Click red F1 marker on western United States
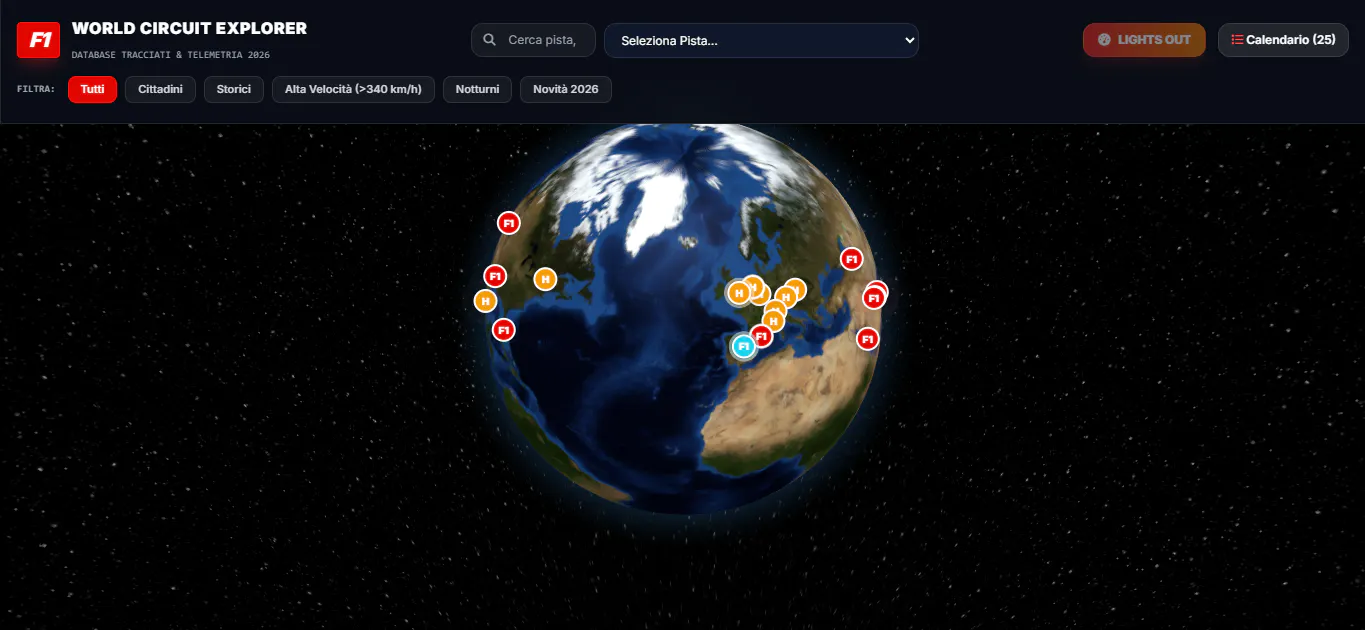Image resolution: width=1365 pixels, height=630 pixels. 495,276
